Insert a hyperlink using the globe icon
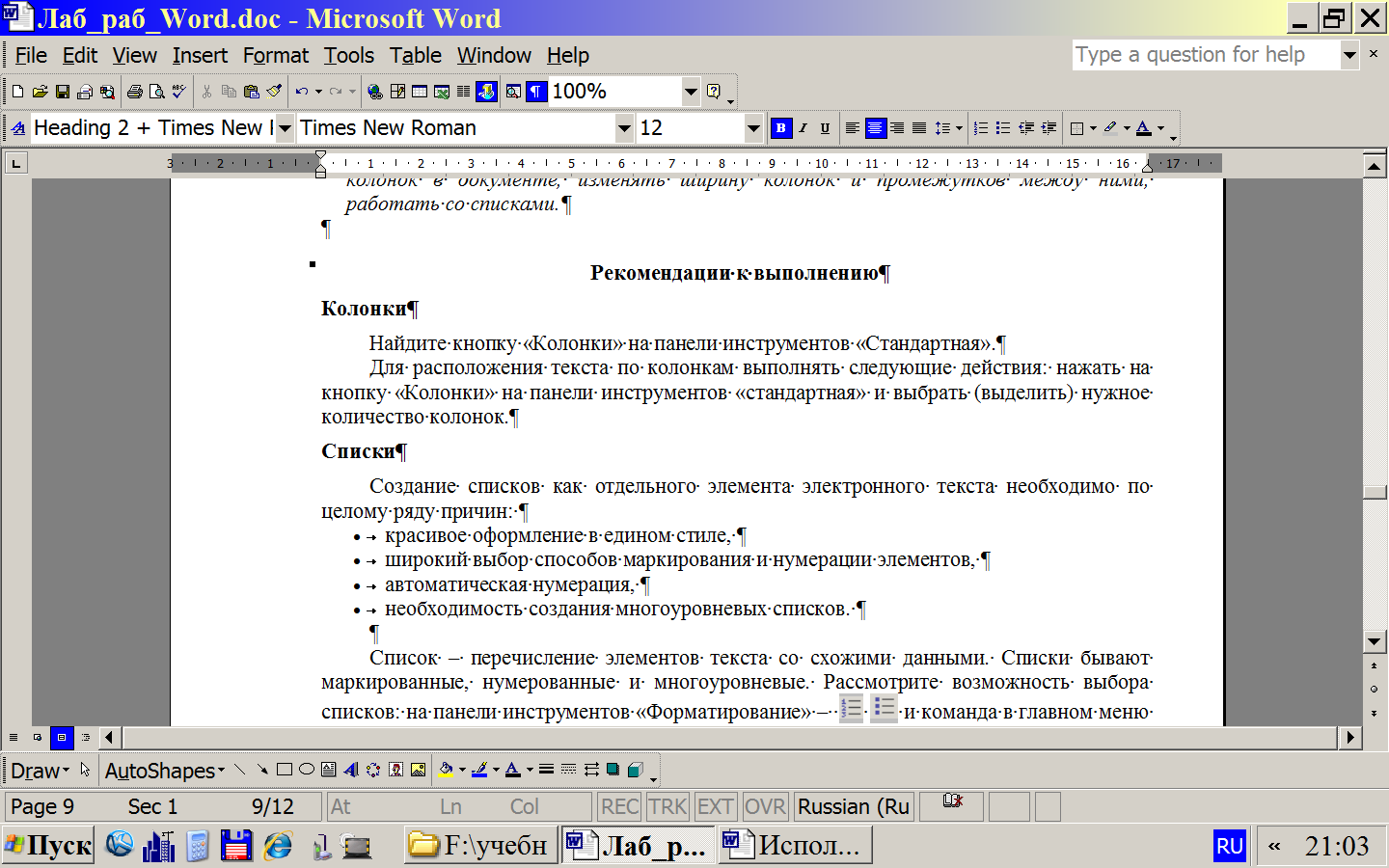1389x868 pixels. click(x=374, y=92)
